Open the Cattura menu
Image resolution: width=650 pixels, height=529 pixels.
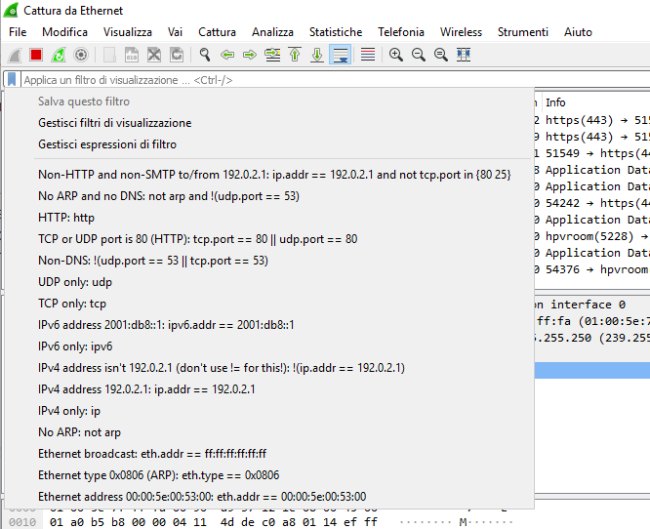(x=217, y=32)
